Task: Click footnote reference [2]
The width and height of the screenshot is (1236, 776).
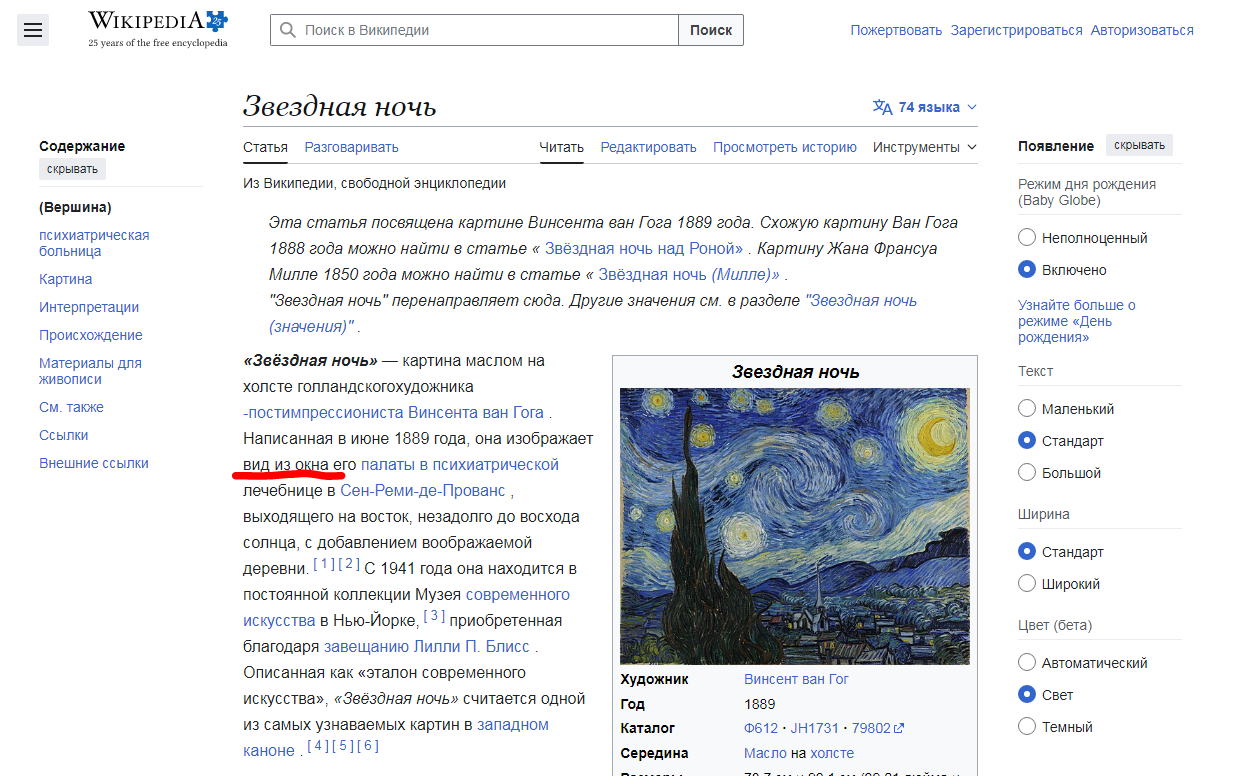Action: 349,564
